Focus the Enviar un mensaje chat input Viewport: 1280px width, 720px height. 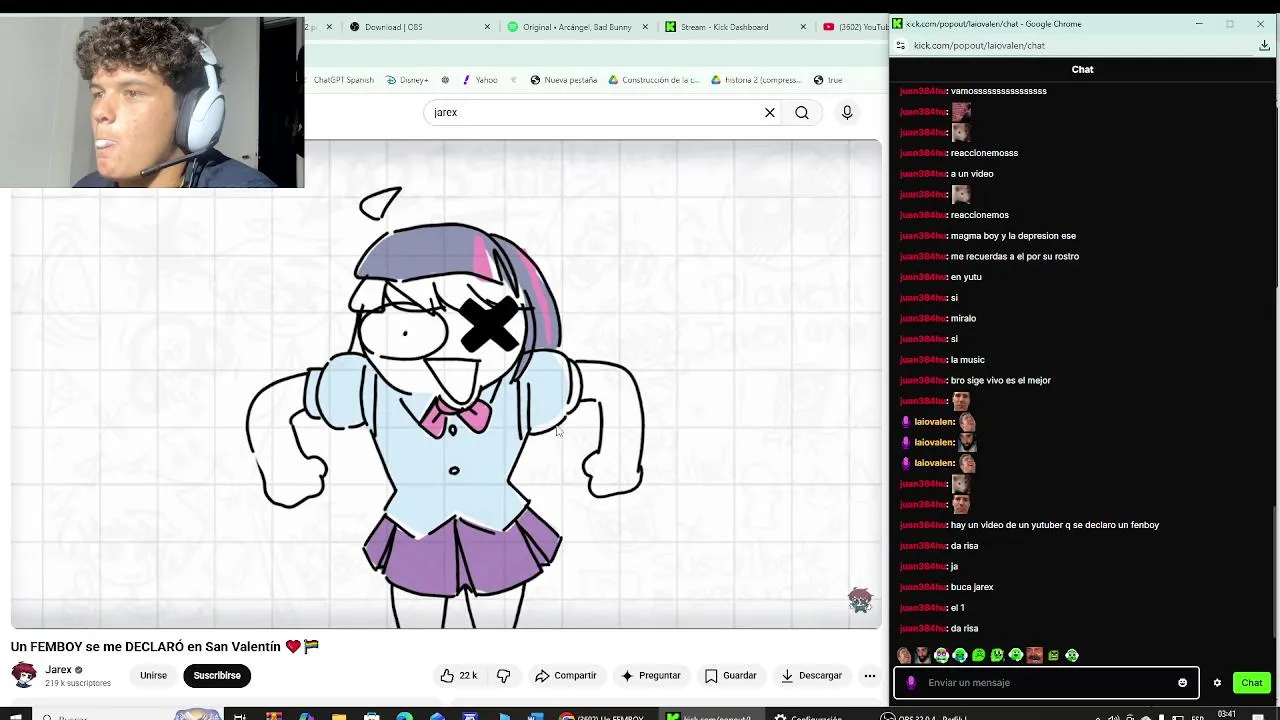point(1048,683)
